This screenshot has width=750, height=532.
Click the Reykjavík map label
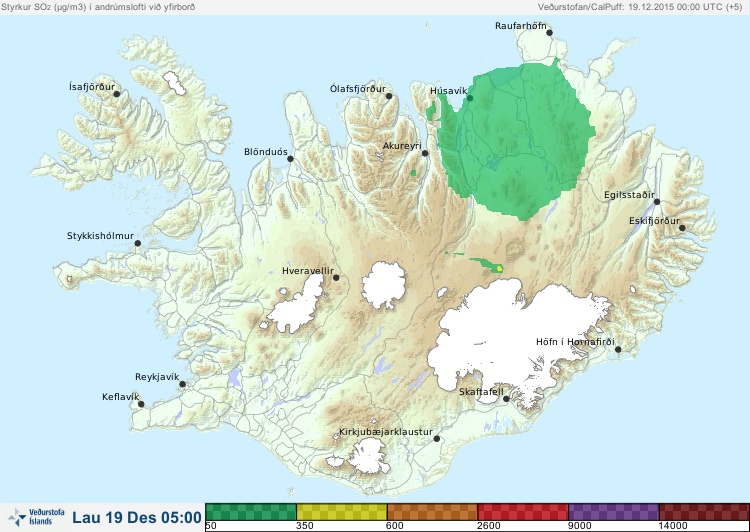[x=157, y=377]
